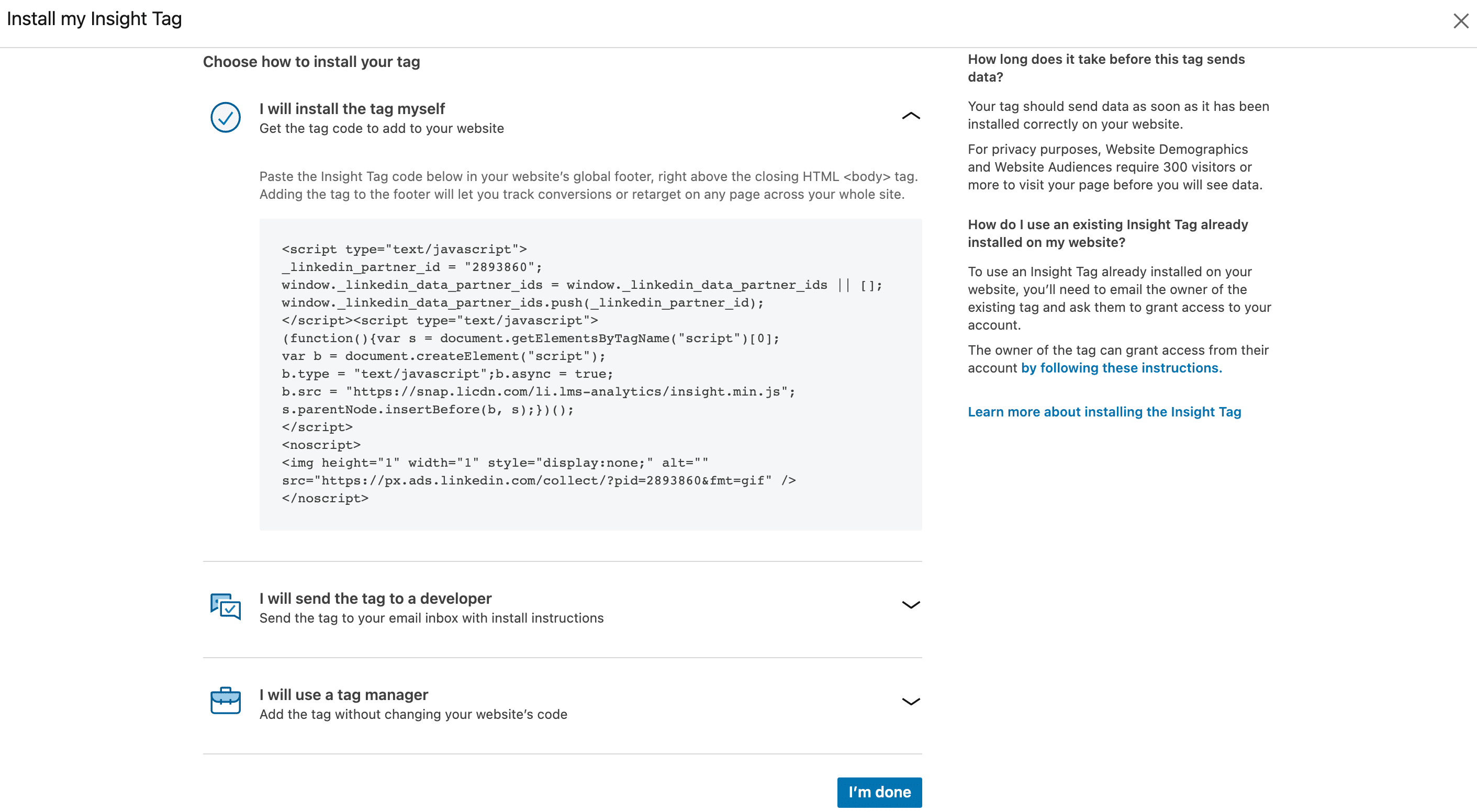The image size is (1477, 812).
Task: Click the noscript img src URL line
Action: 539,480
